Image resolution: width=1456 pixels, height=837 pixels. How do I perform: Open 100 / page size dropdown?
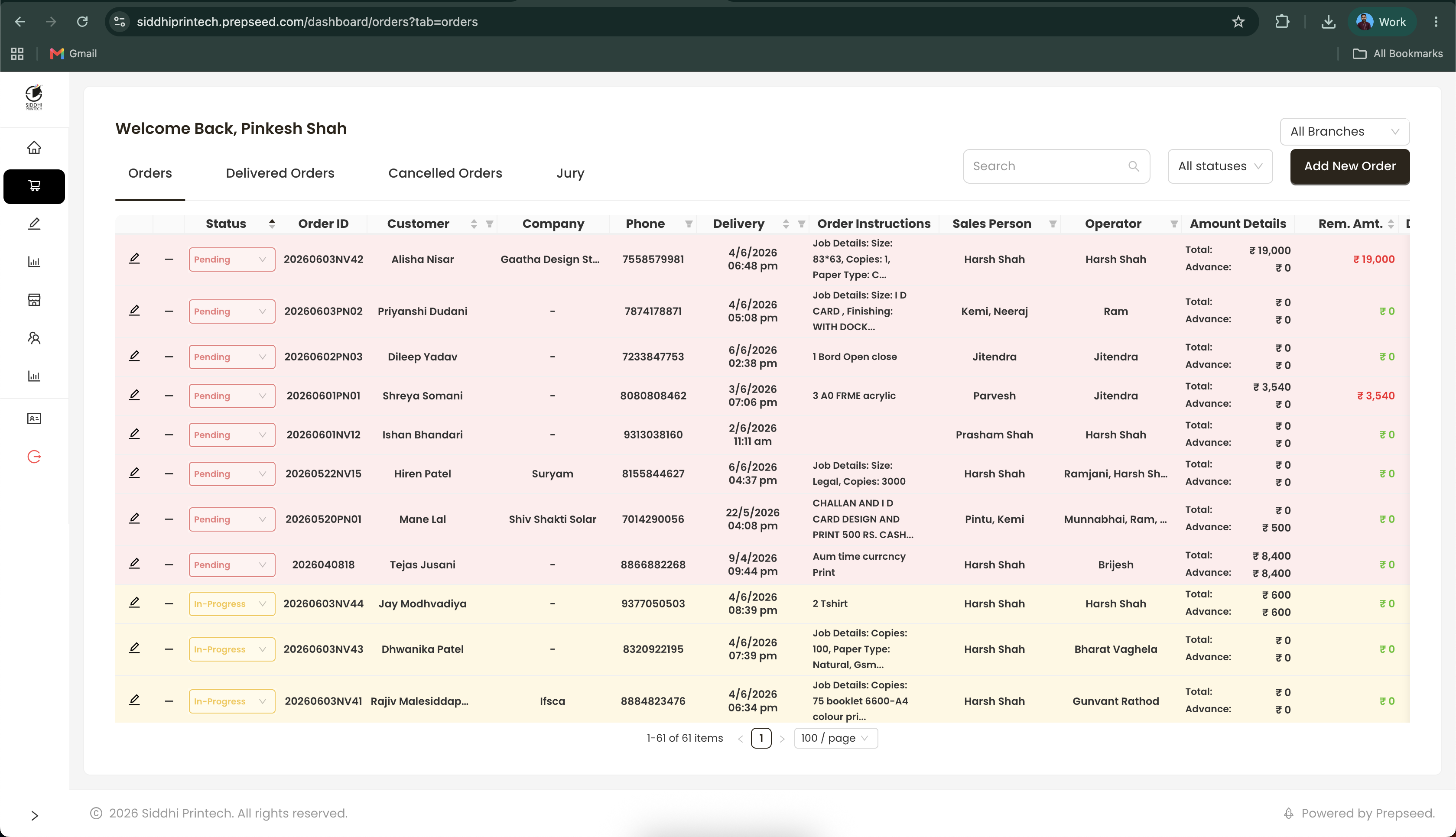836,738
